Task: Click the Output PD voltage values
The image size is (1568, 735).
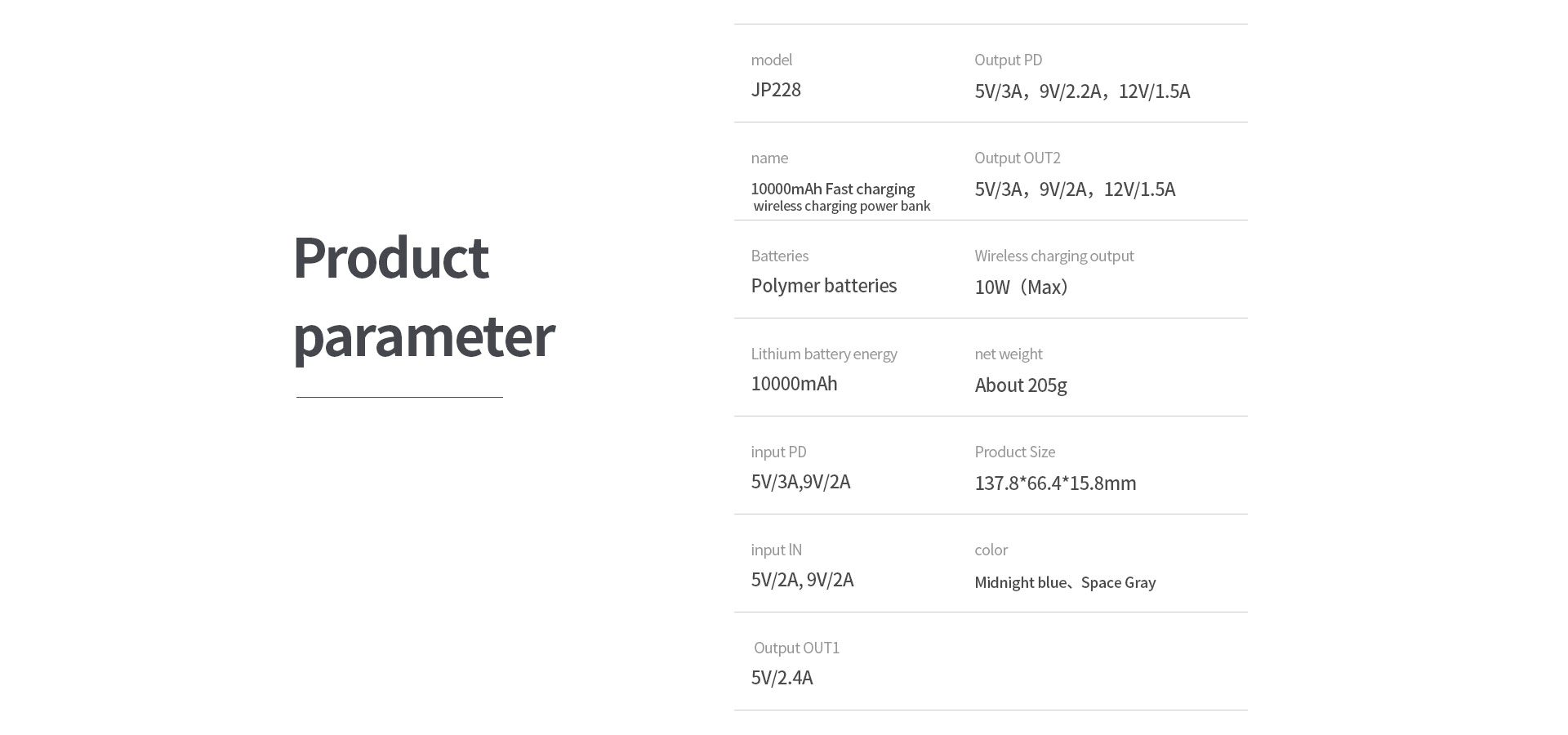Action: pyautogui.click(x=1082, y=91)
